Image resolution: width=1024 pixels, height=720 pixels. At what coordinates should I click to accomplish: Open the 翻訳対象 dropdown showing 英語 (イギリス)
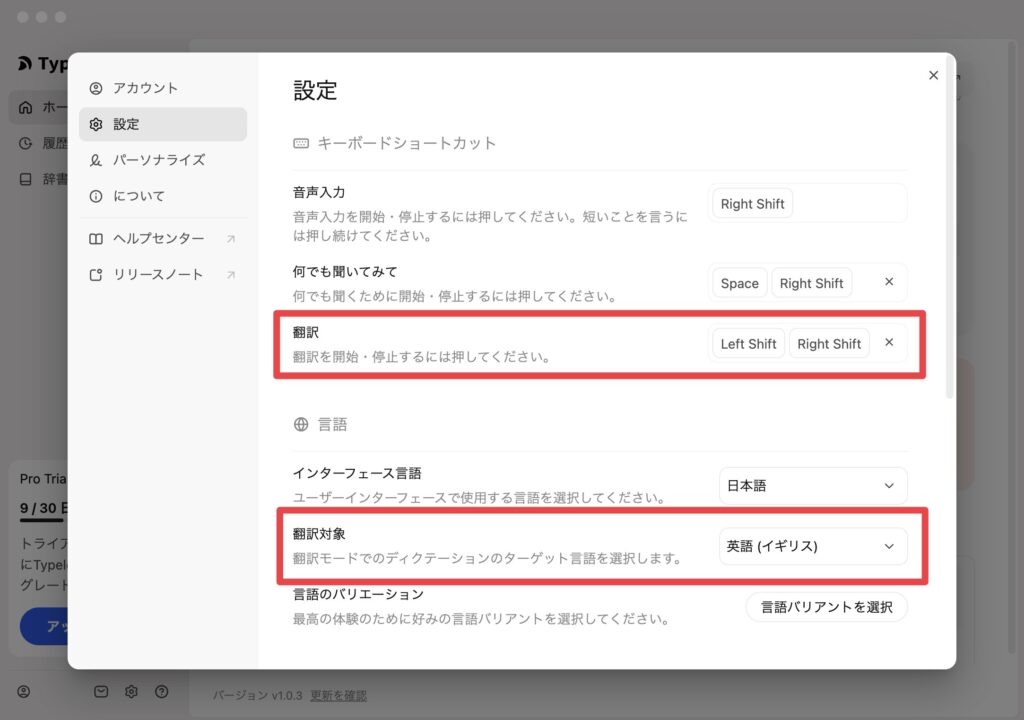pos(812,546)
